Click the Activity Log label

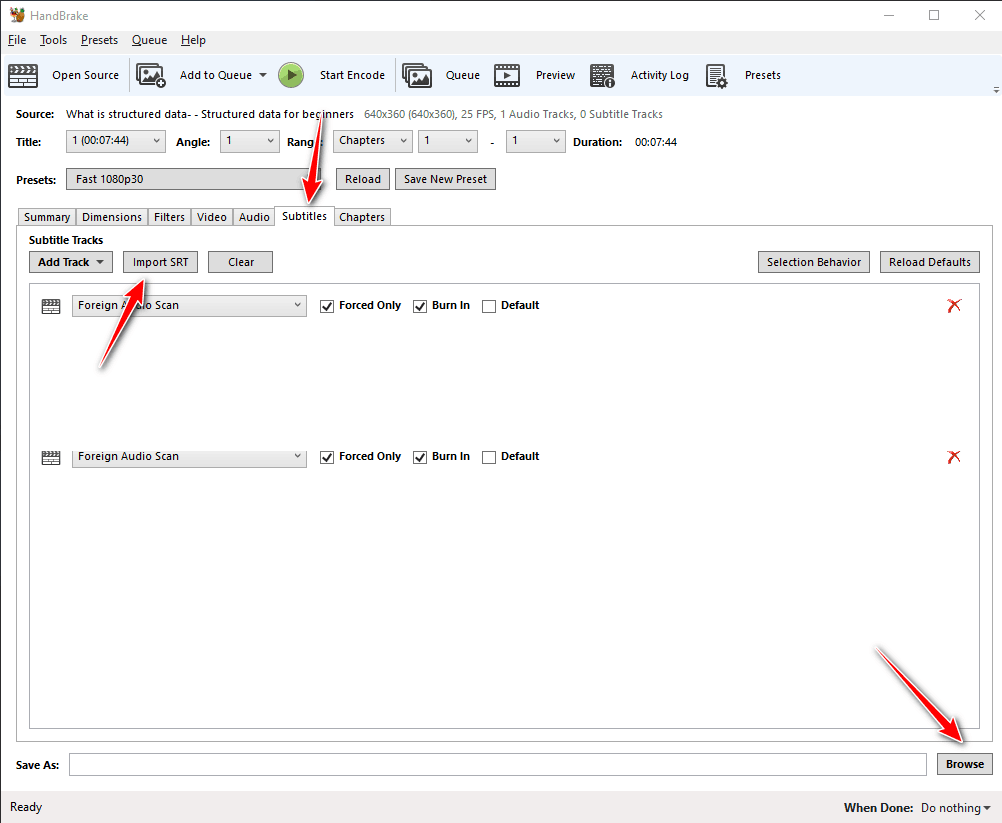coord(659,75)
